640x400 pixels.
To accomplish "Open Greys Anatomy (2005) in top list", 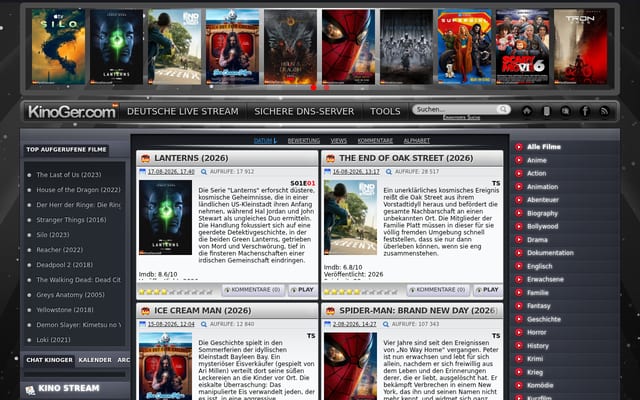I will 70,295.
